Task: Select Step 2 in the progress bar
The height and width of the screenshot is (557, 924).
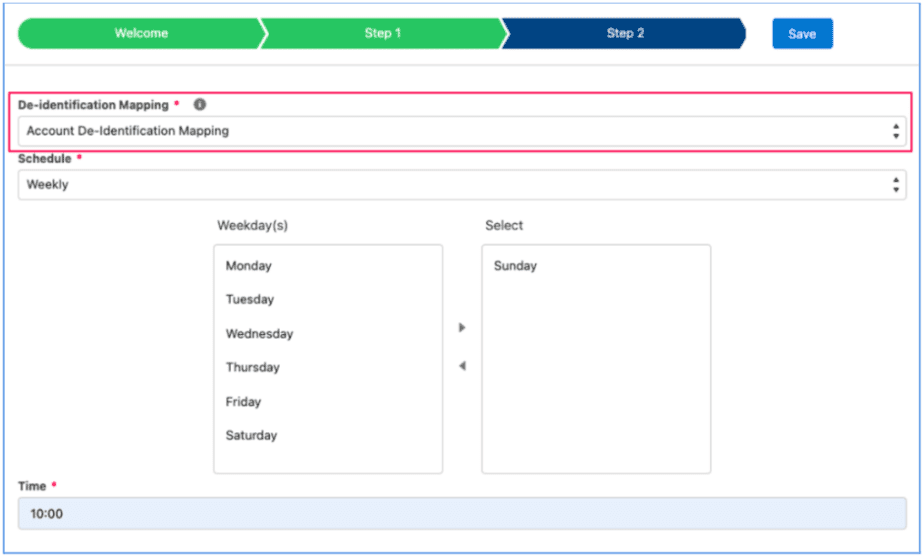Action: (x=625, y=33)
